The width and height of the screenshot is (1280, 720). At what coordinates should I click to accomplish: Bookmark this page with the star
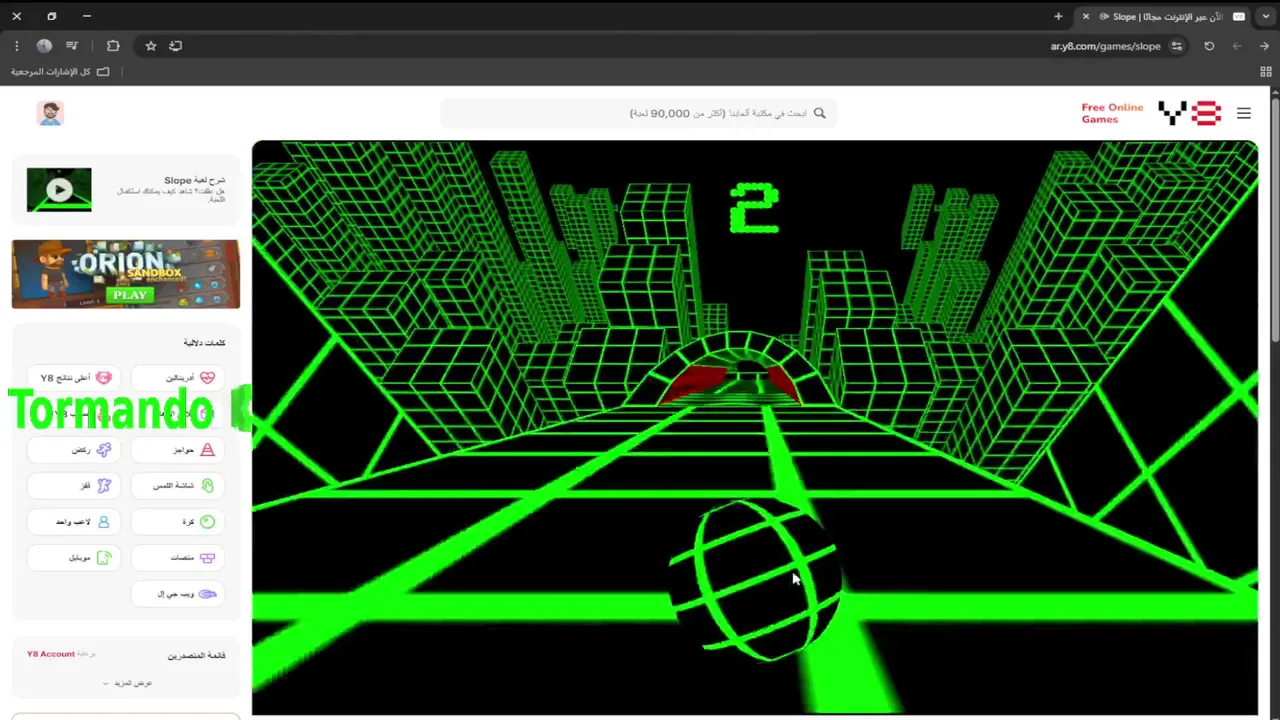(151, 46)
